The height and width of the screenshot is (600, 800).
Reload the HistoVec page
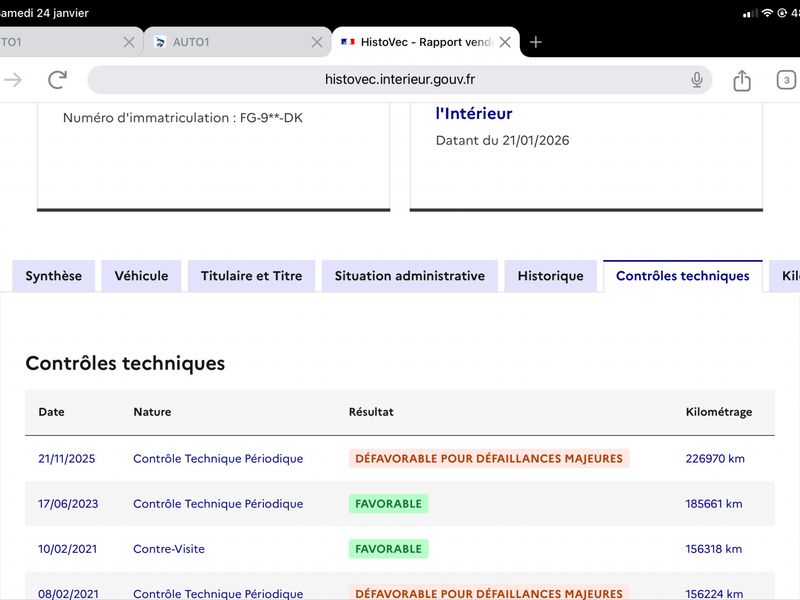[58, 80]
